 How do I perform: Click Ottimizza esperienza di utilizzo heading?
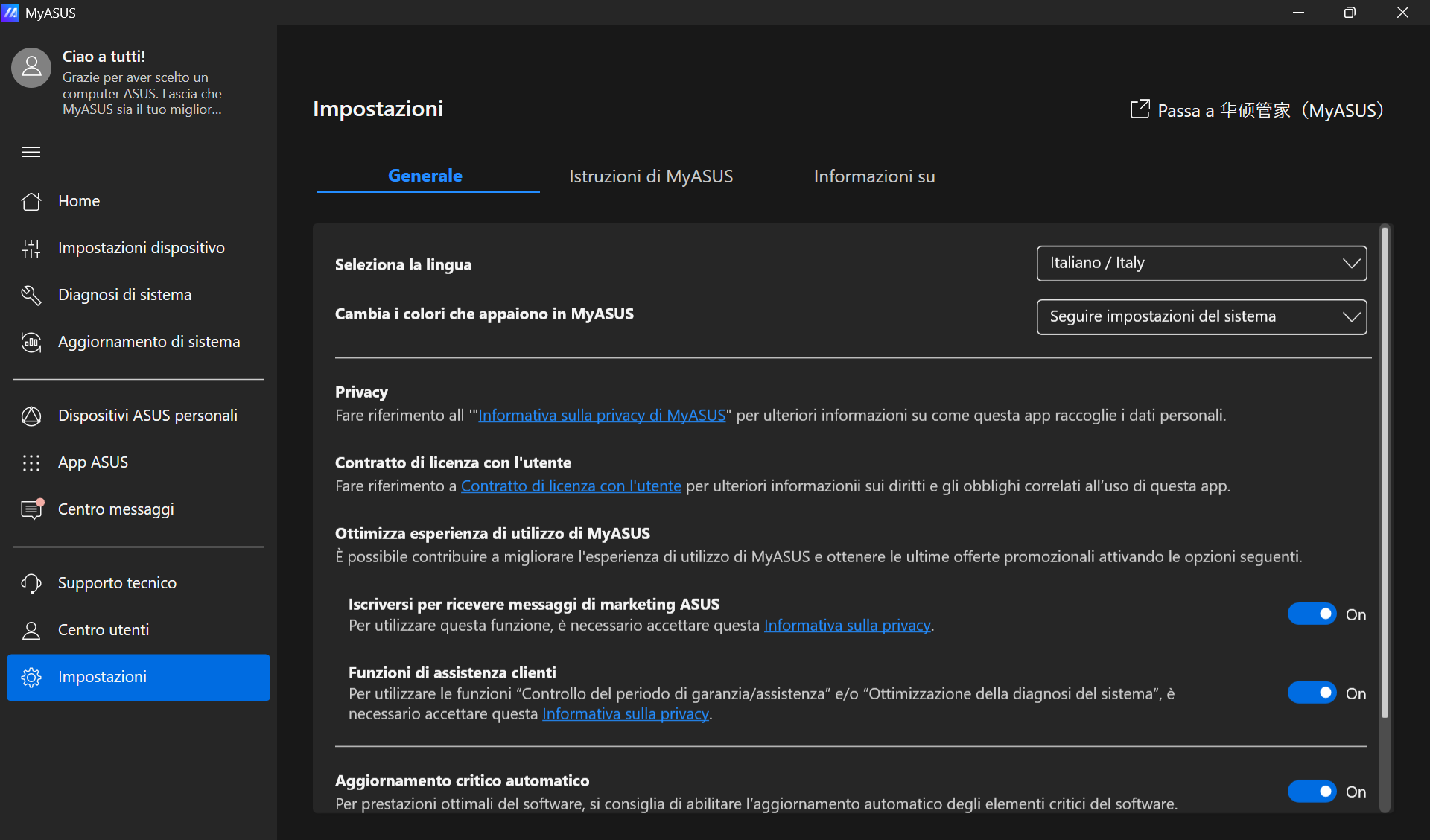[492, 534]
